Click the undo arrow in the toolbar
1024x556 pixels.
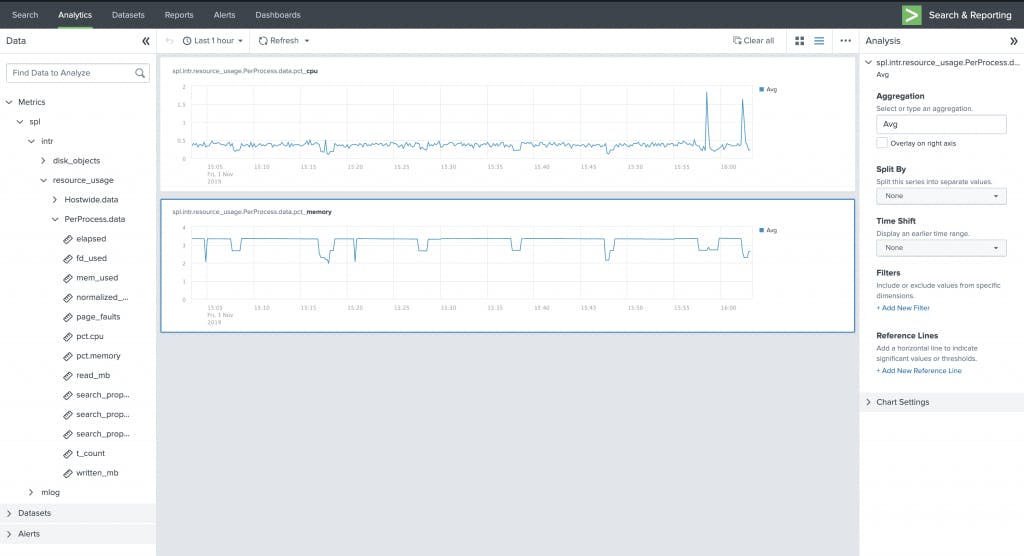[170, 41]
